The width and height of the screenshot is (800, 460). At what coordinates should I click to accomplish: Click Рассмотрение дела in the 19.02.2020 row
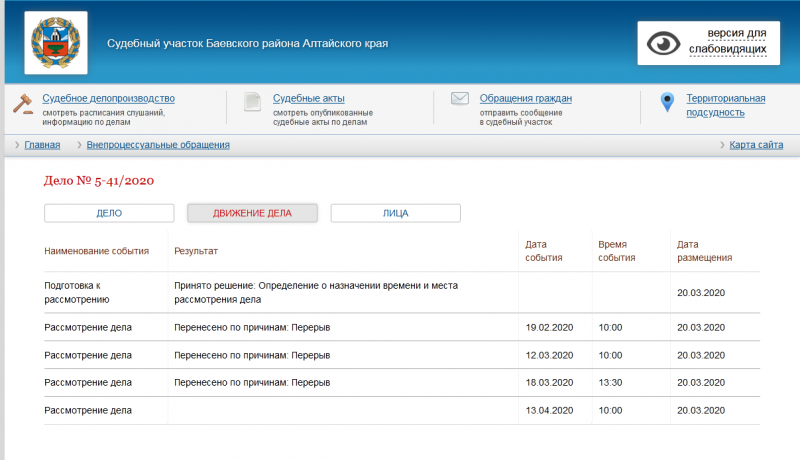[x=88, y=327]
